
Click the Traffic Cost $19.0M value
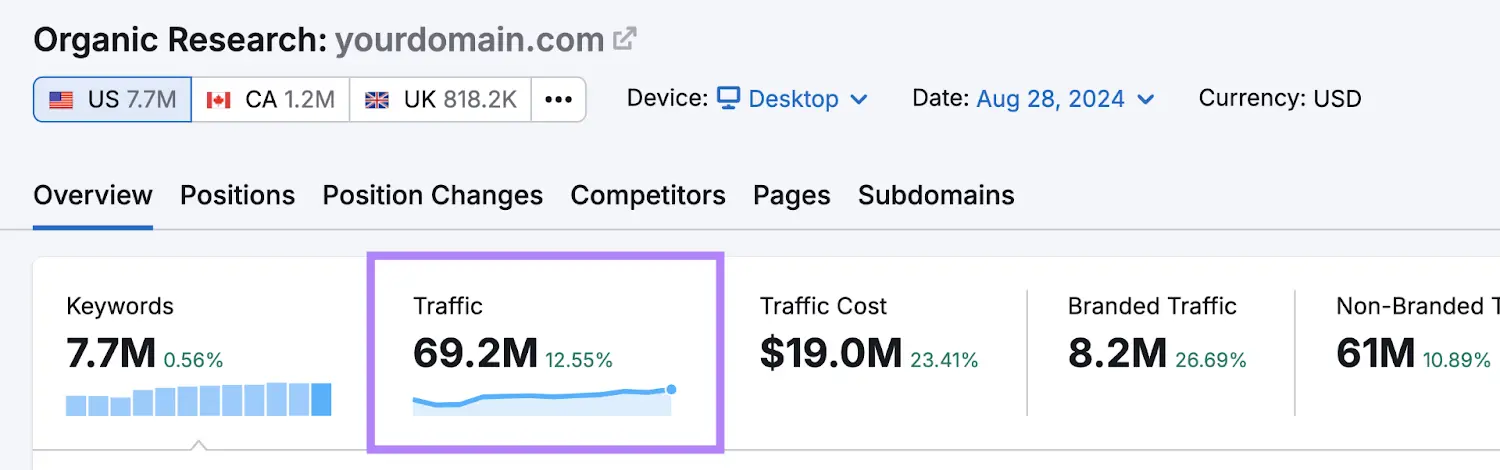pyautogui.click(x=830, y=353)
